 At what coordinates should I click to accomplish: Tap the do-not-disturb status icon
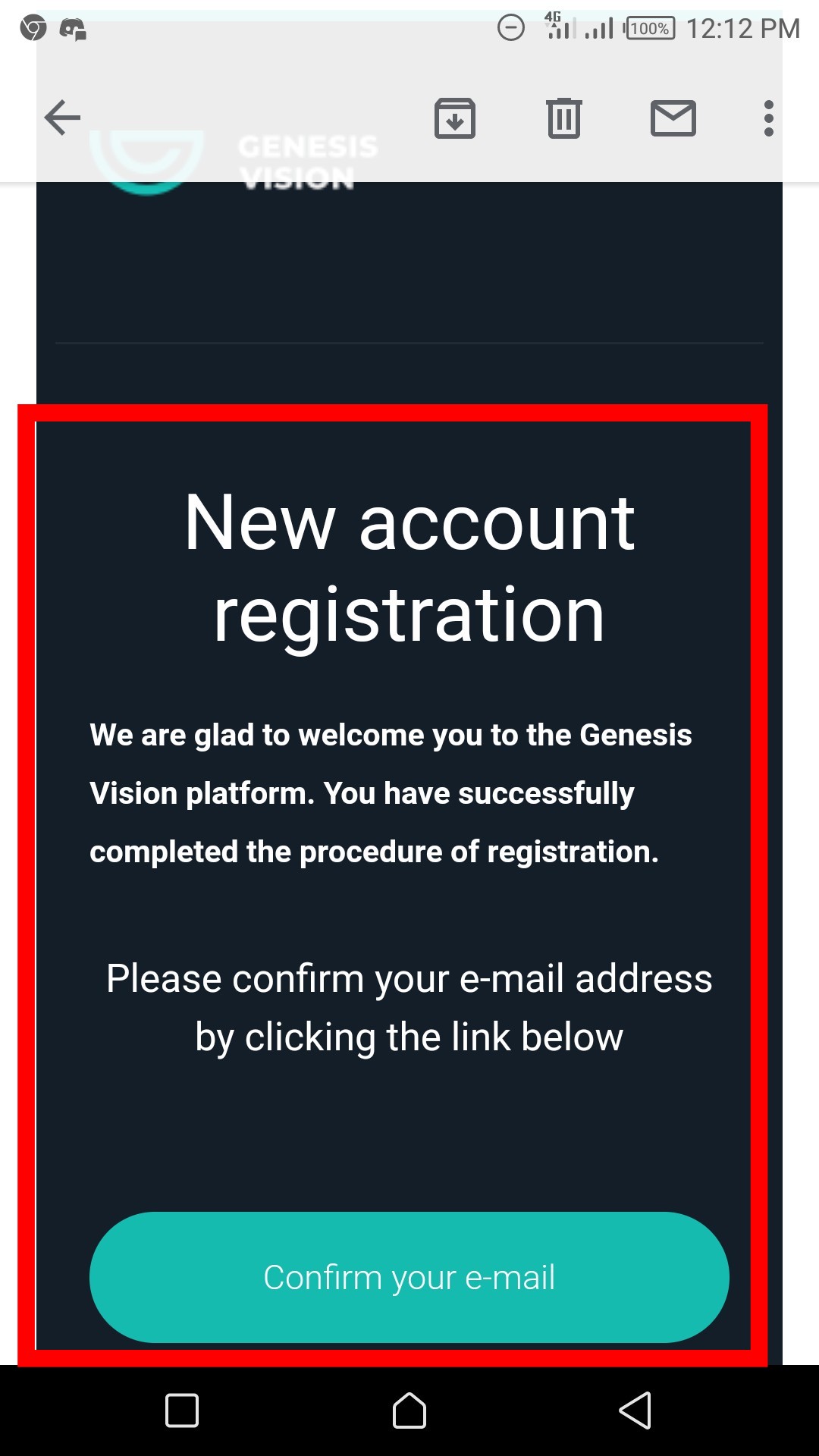tap(511, 29)
